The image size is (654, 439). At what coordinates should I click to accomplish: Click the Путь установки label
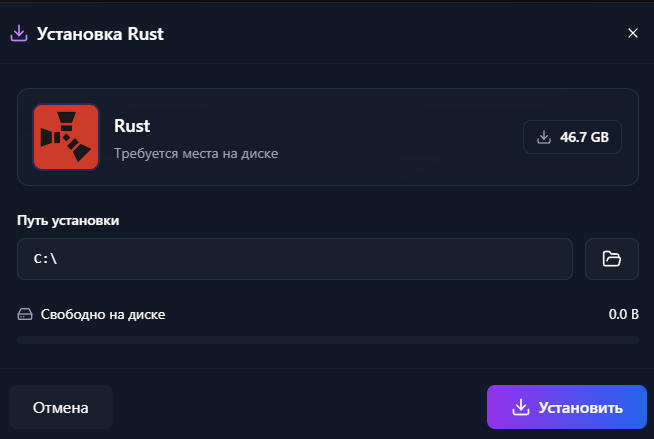[69, 220]
